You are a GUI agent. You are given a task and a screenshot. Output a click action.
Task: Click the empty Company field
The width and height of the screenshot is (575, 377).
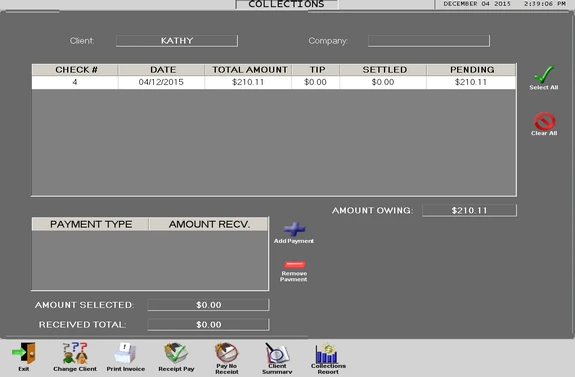coord(429,41)
